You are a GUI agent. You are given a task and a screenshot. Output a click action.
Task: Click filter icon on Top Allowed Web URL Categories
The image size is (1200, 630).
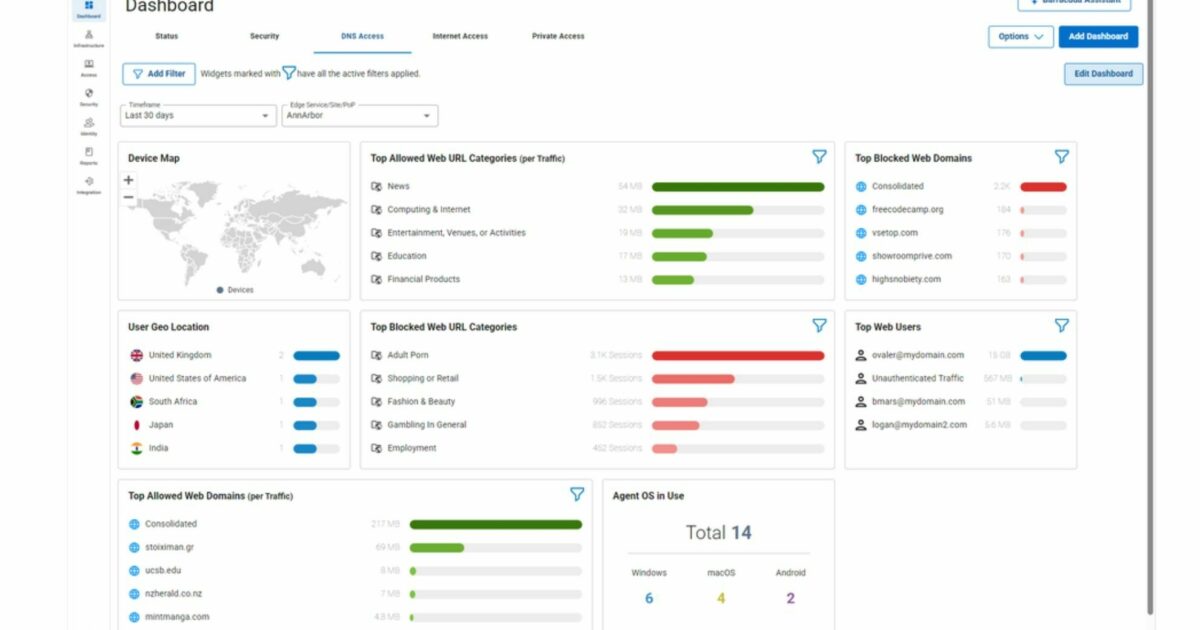[819, 157]
